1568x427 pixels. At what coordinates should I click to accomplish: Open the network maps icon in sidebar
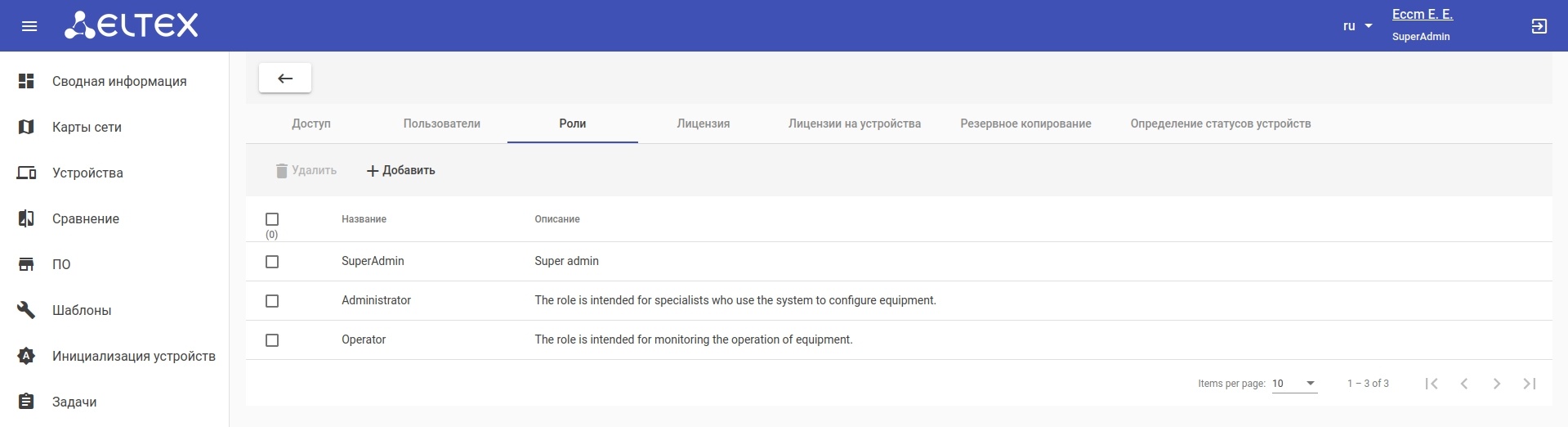[26, 127]
